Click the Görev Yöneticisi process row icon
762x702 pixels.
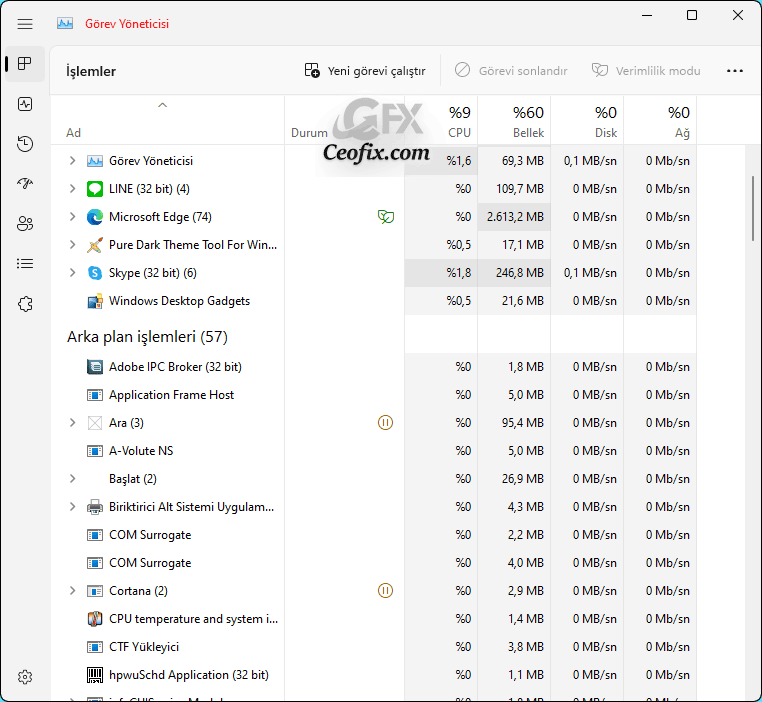(95, 161)
